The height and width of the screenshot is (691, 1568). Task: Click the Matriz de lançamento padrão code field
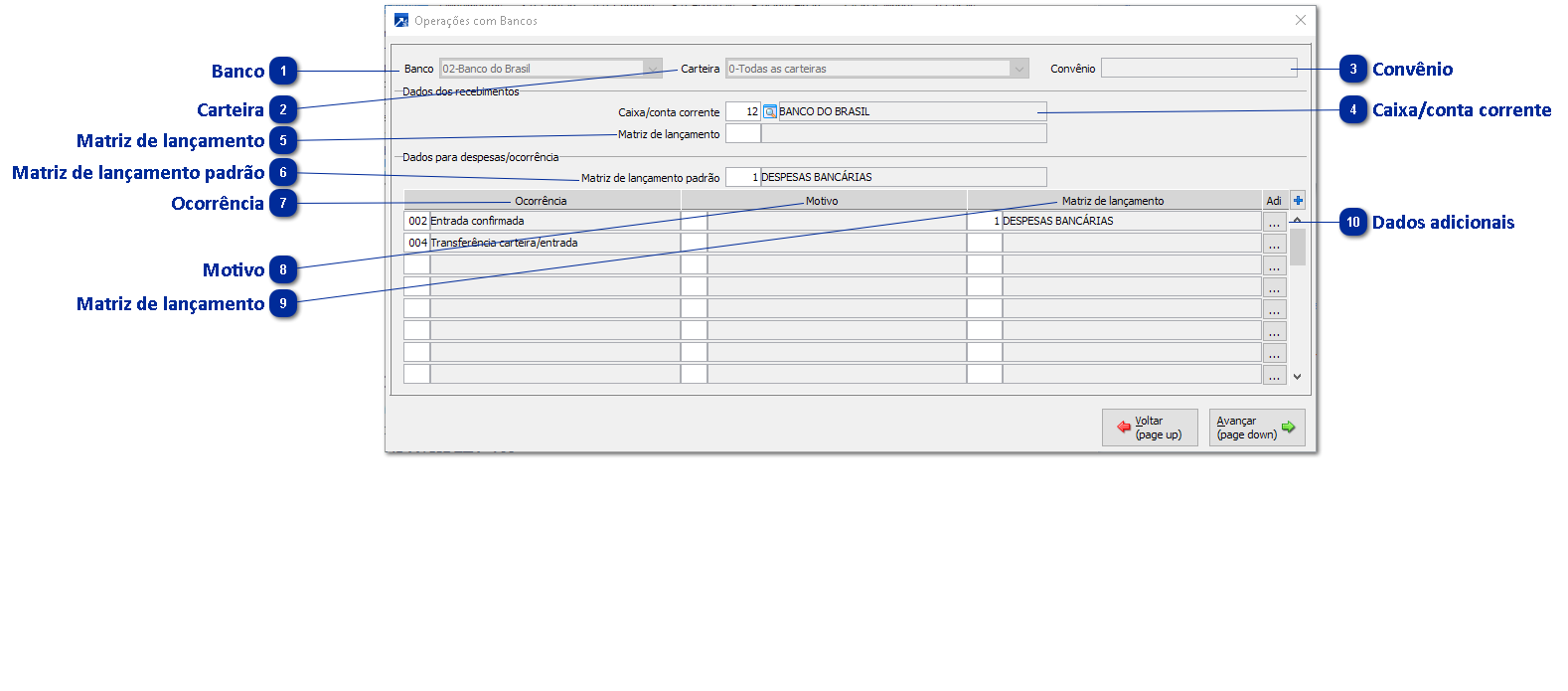coord(743,177)
